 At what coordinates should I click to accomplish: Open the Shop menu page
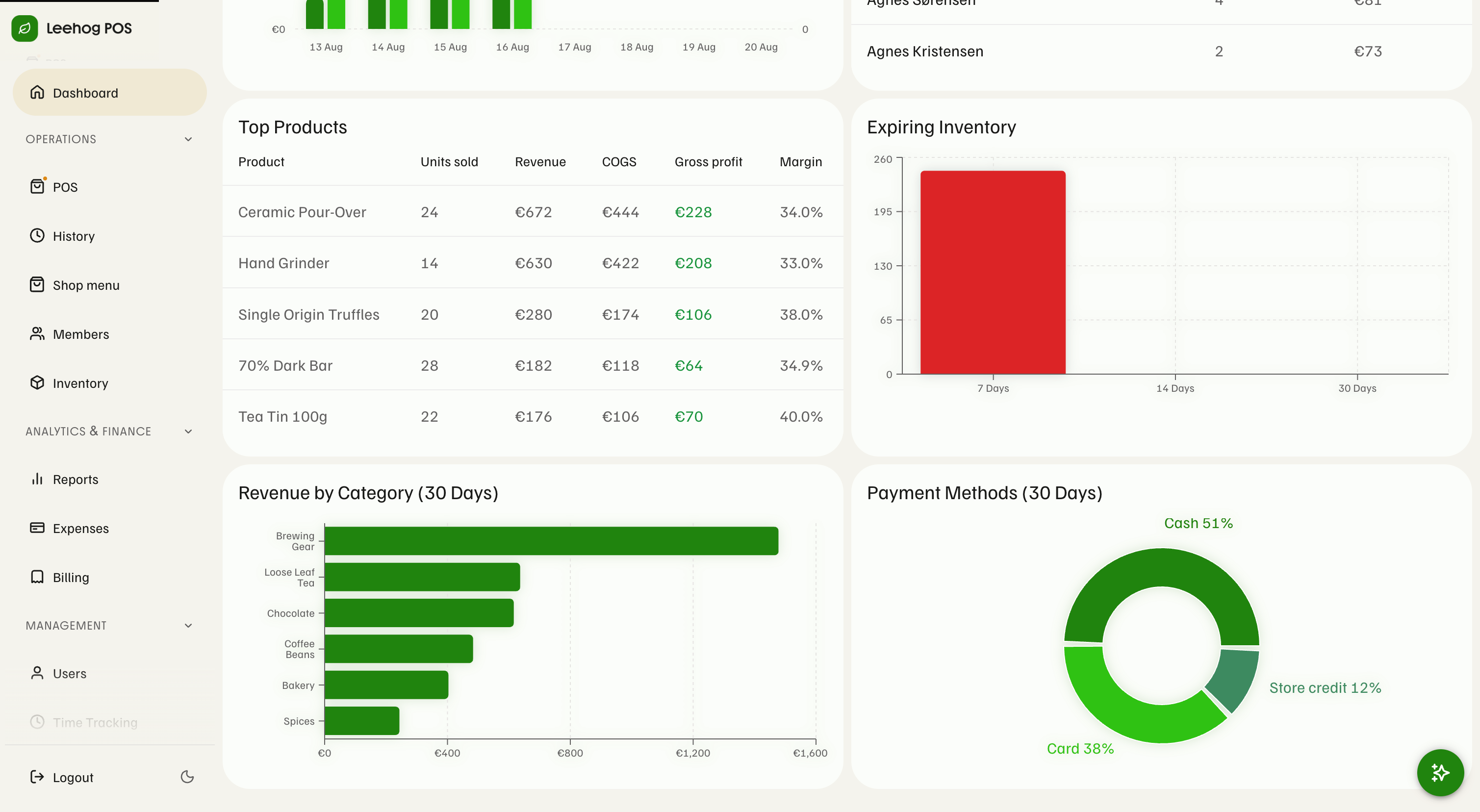point(109,285)
